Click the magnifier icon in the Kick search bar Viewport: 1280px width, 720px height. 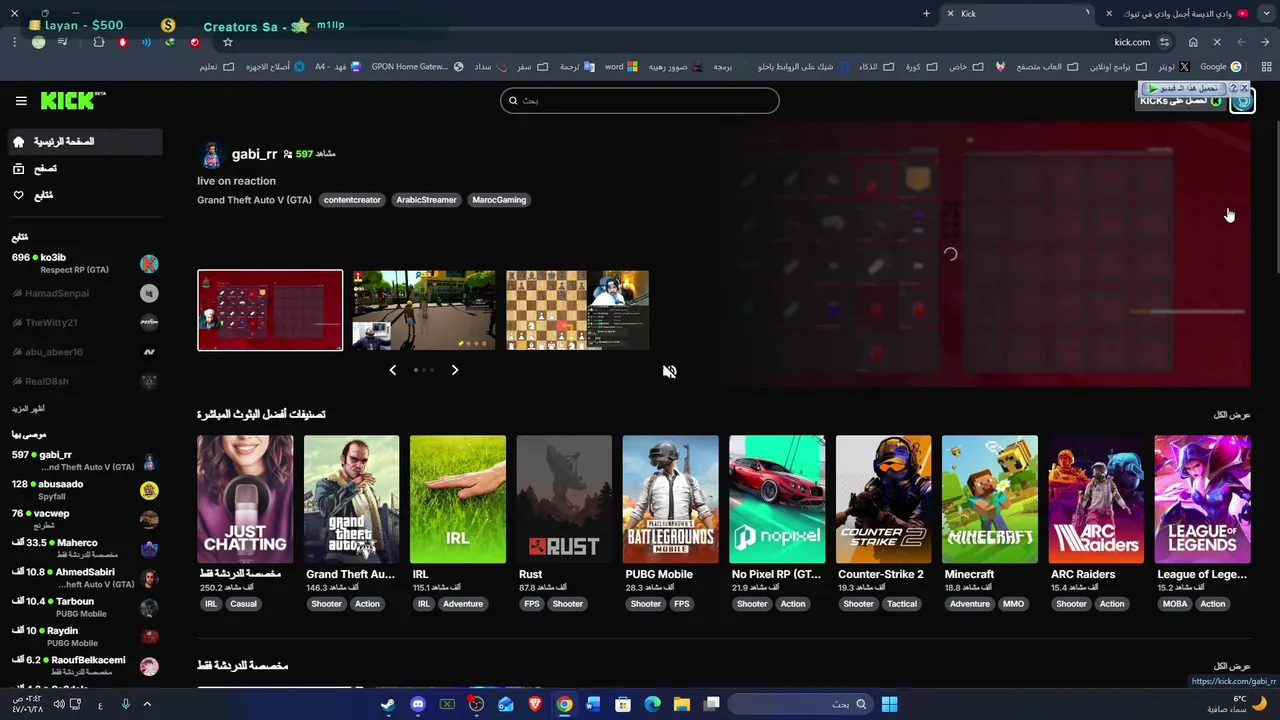(x=513, y=100)
